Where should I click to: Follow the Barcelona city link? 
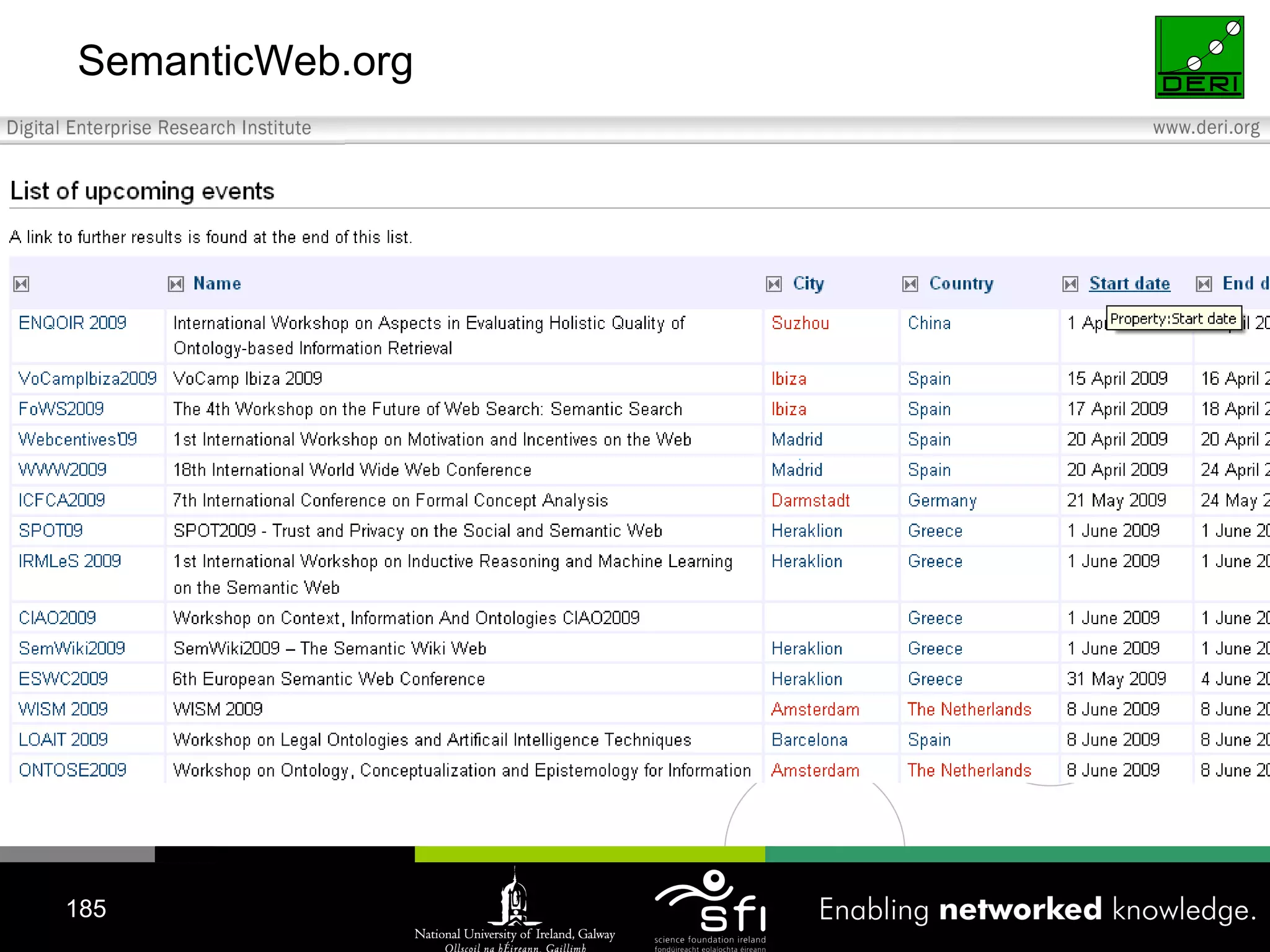click(809, 739)
